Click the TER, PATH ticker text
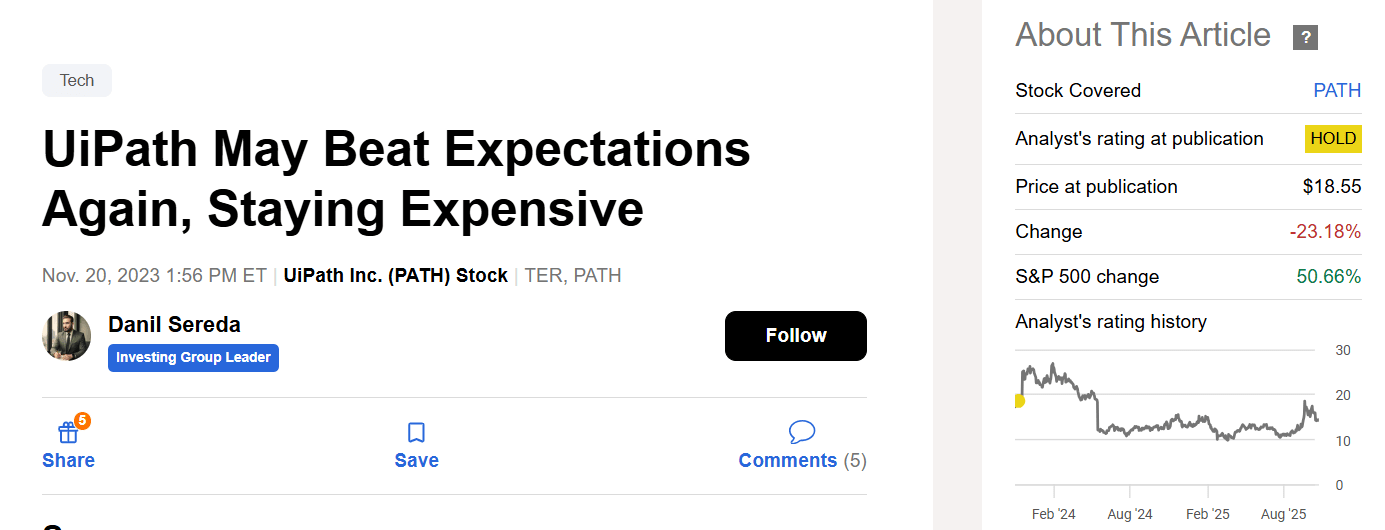The width and height of the screenshot is (1385, 530). pyautogui.click(x=573, y=275)
